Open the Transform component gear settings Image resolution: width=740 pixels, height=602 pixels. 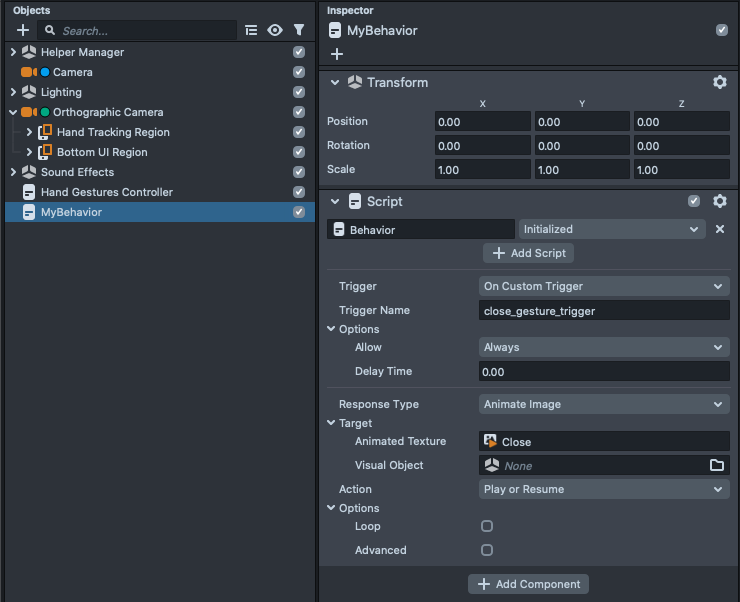(719, 83)
